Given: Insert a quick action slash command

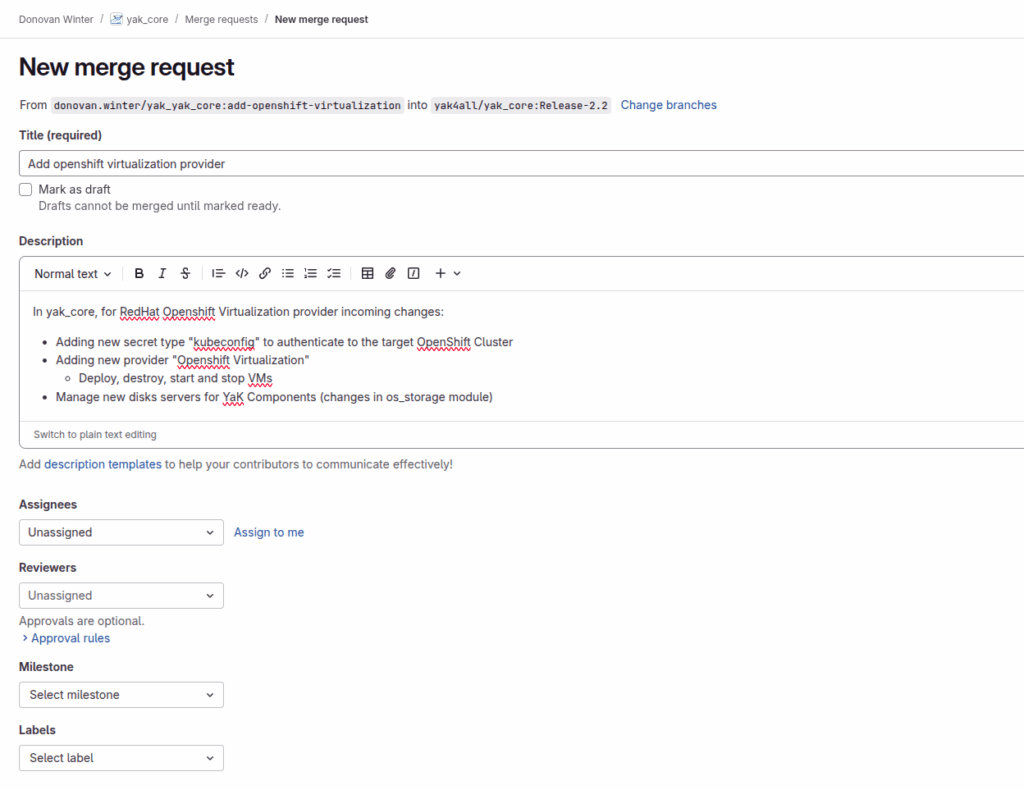Looking at the screenshot, I should tap(413, 274).
